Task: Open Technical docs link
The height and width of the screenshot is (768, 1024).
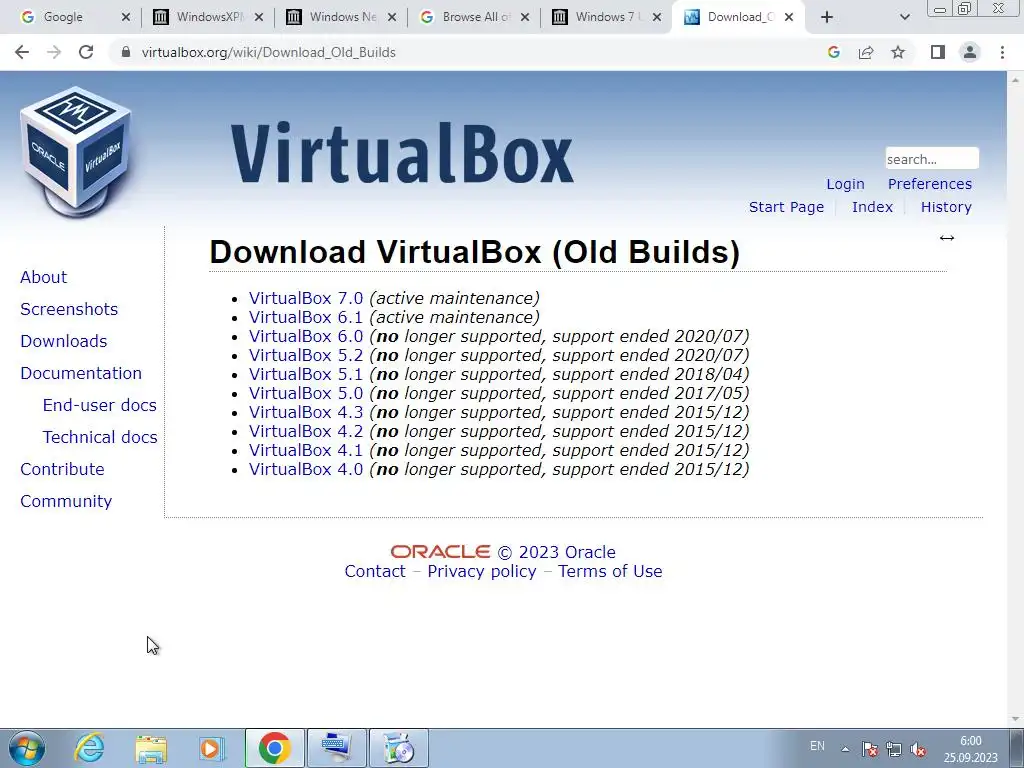Action: click(x=100, y=438)
